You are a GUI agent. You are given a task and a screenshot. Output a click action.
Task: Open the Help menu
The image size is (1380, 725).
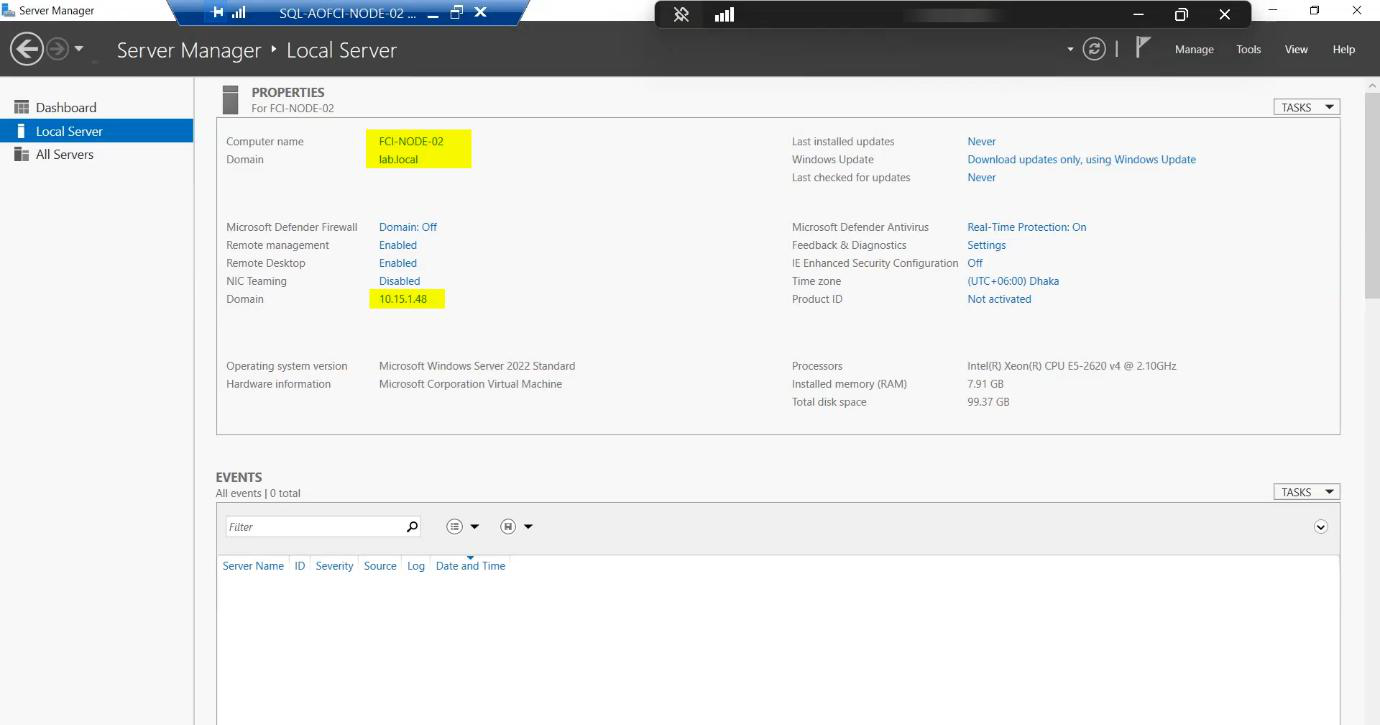[1344, 49]
